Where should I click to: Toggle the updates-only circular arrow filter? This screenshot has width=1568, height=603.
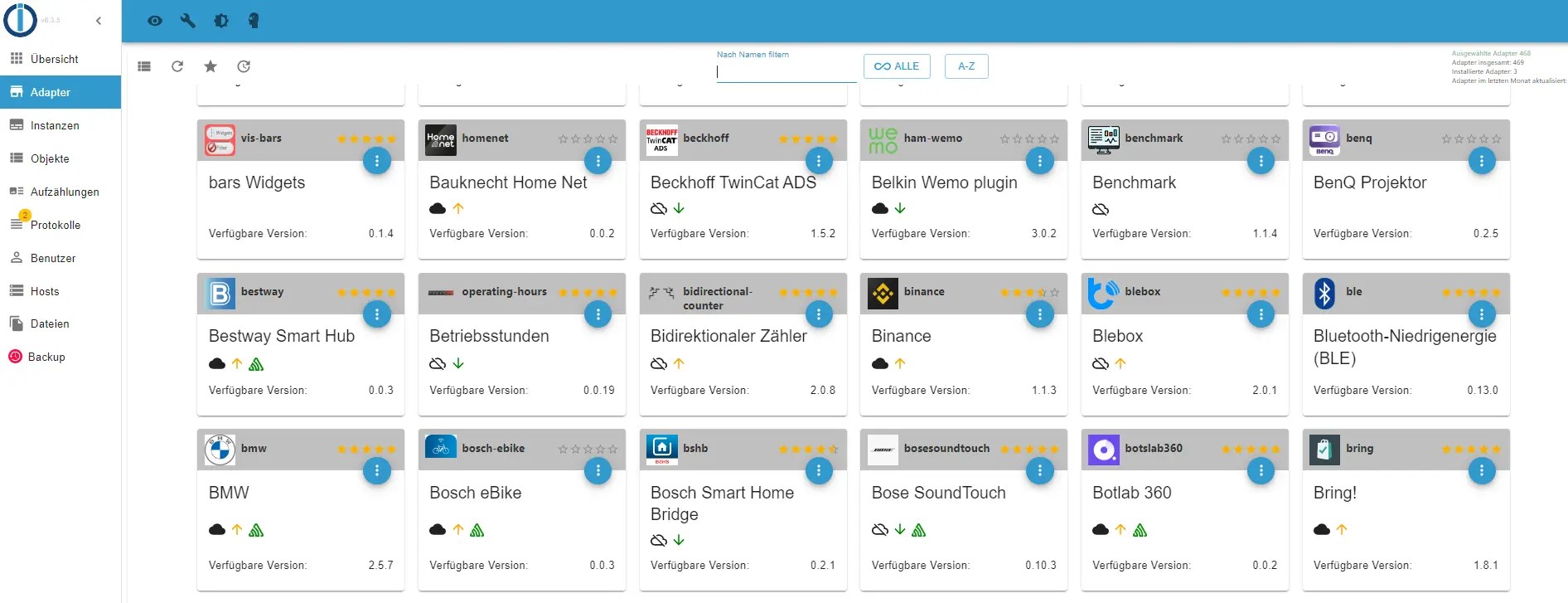pos(244,66)
